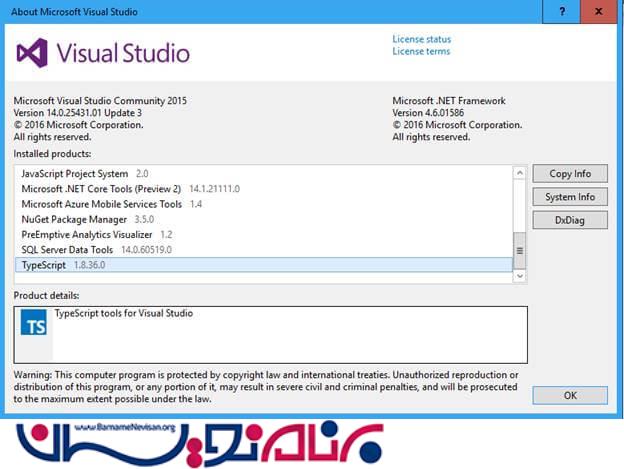
Task: Open the License terms link
Action: pyautogui.click(x=421, y=51)
